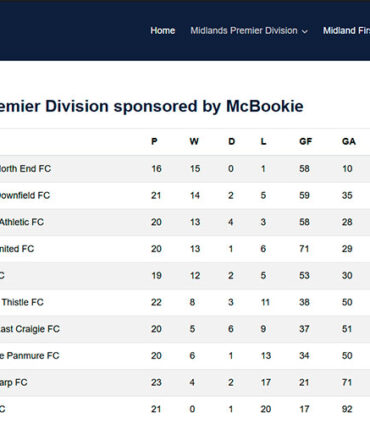Click the chevron beside Midlands Premier Division

[x=304, y=31]
